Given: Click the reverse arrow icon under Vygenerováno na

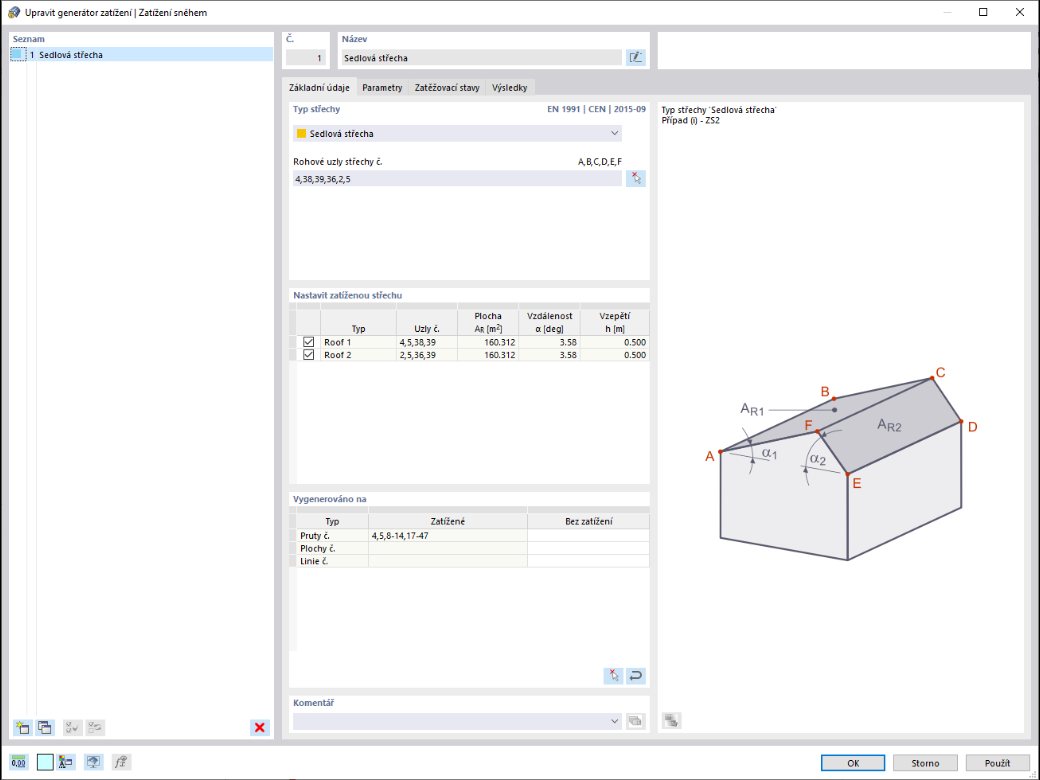Looking at the screenshot, I should click(635, 676).
